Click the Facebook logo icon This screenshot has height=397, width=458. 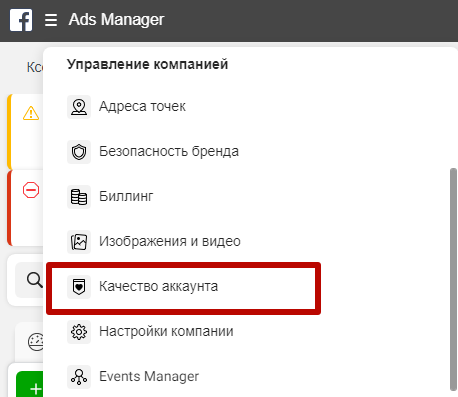tap(21, 20)
